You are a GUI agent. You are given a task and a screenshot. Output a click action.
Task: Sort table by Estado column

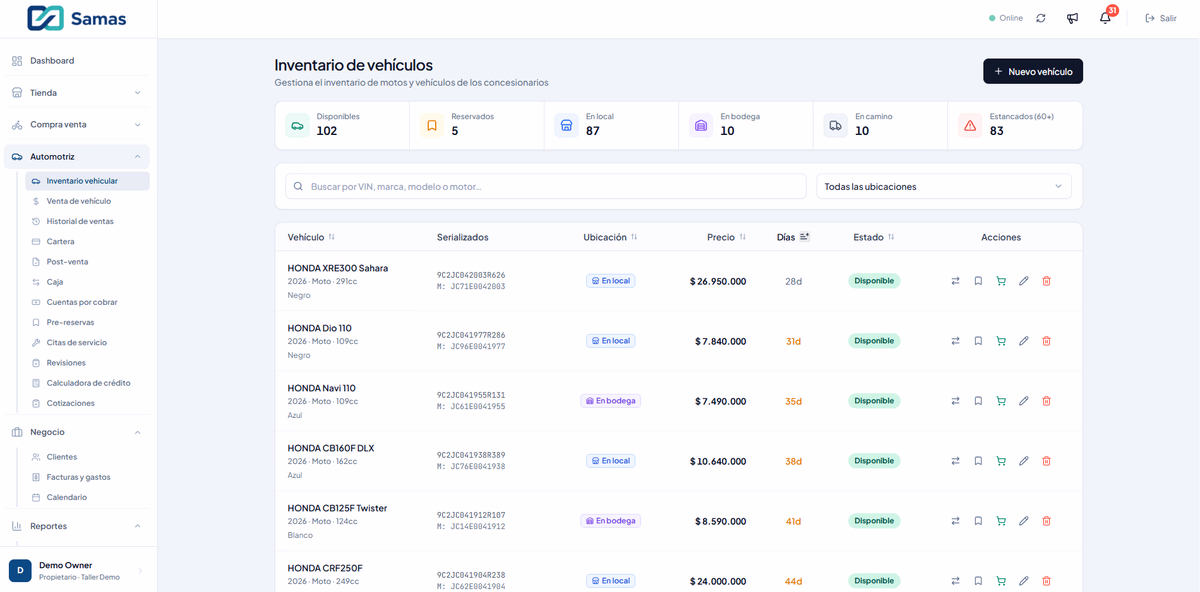(x=874, y=237)
